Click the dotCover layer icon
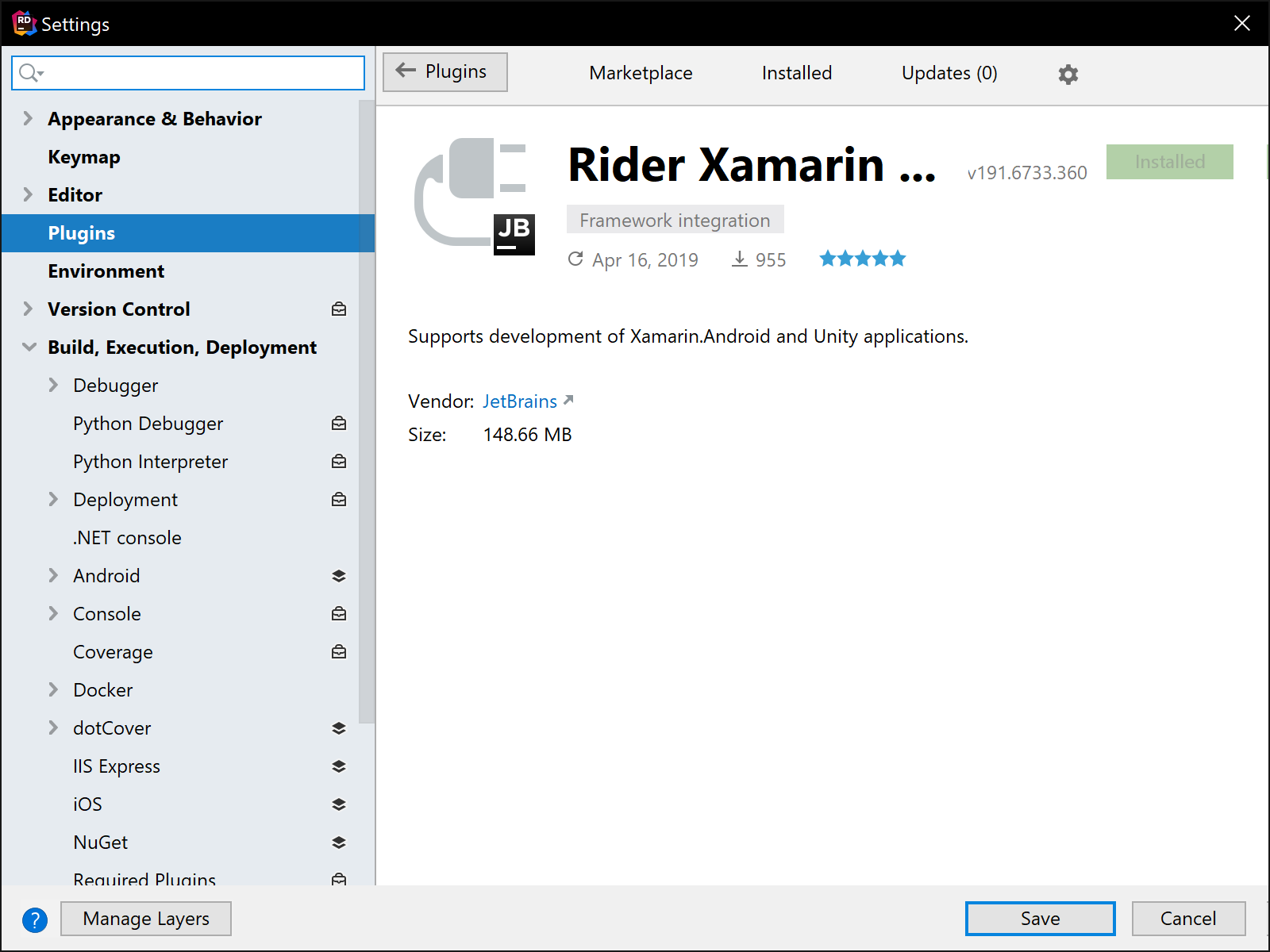1270x952 pixels. click(339, 728)
